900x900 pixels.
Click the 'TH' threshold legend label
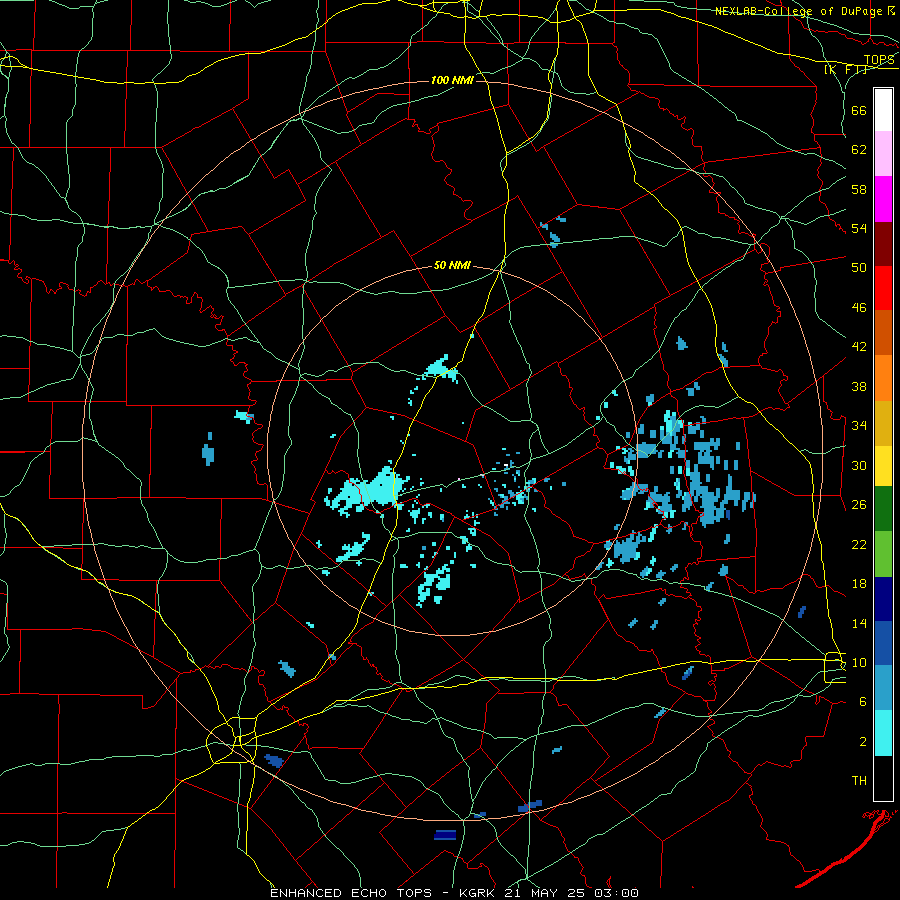[859, 781]
